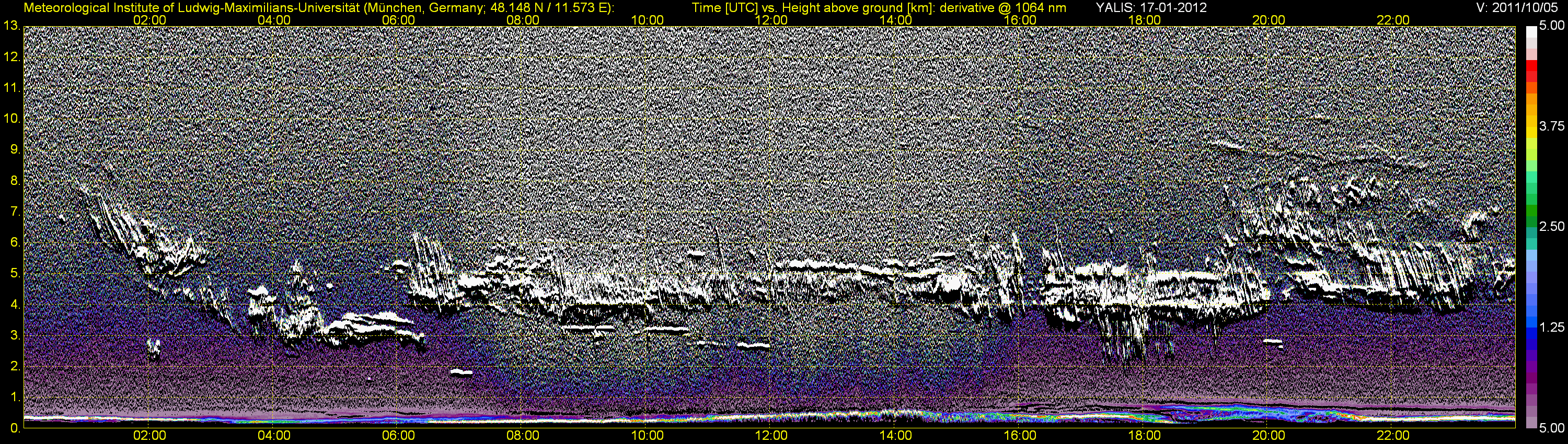Click the color scale value '1.25'

click(1552, 327)
